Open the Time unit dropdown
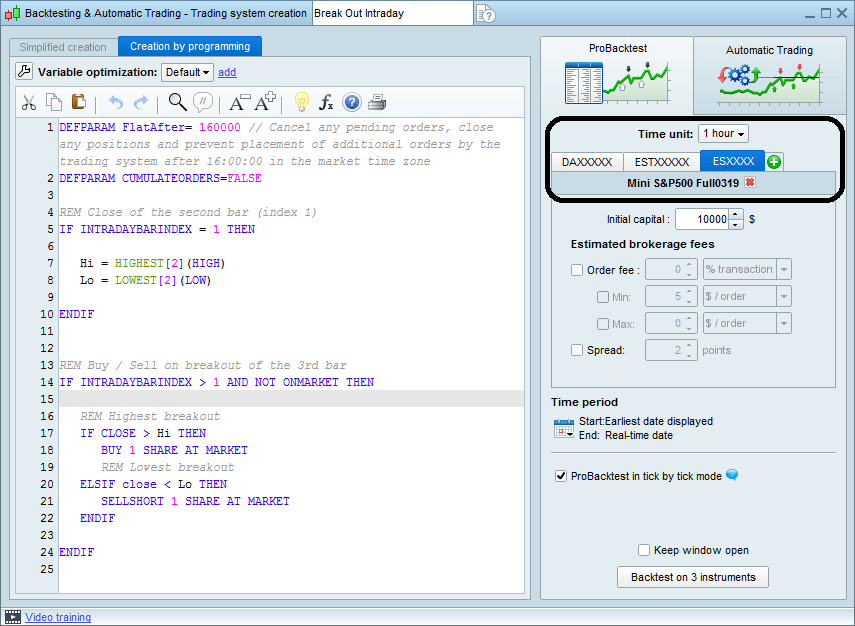The image size is (855, 626). coord(723,133)
